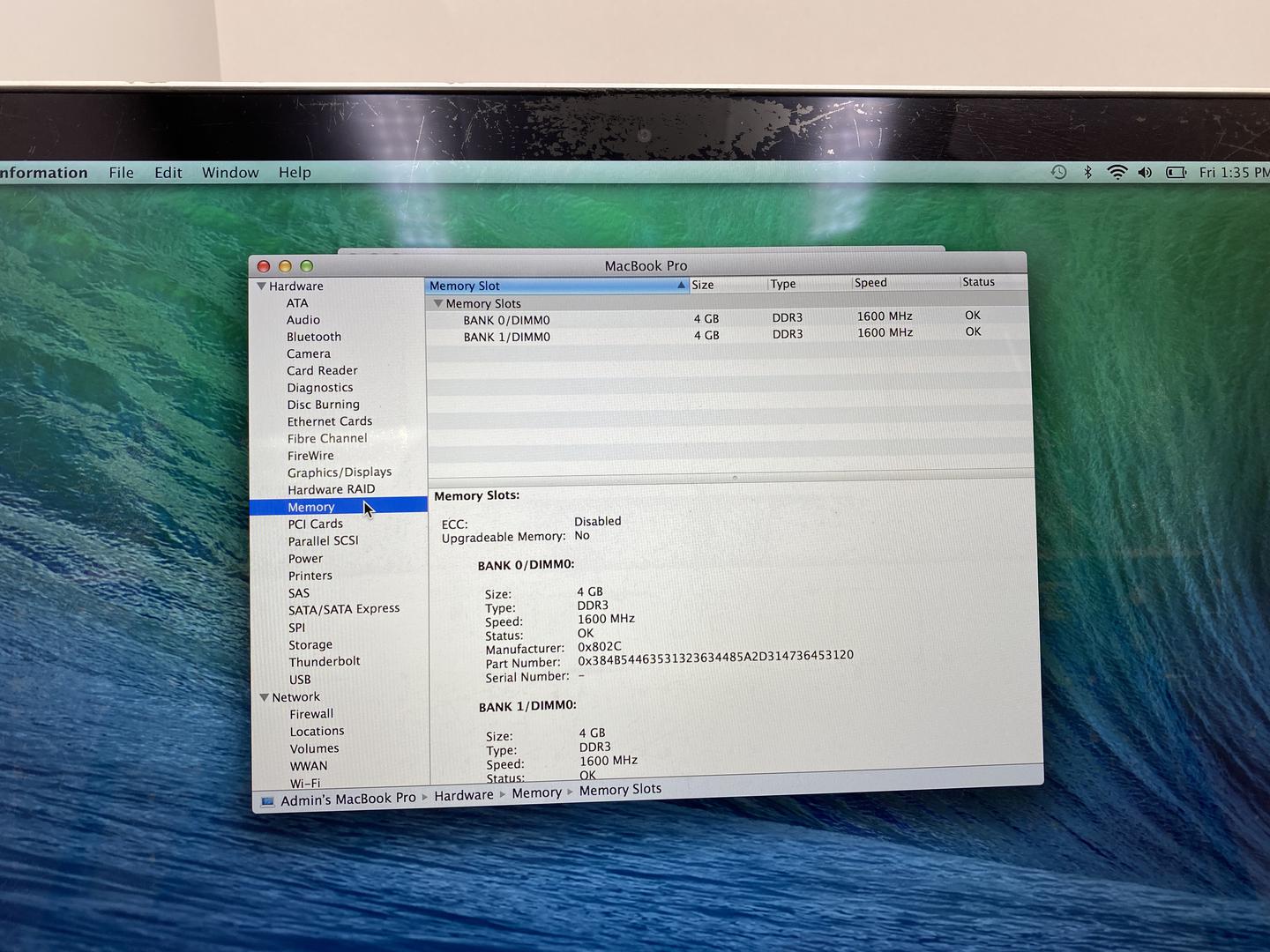This screenshot has width=1270, height=952.
Task: Select SPI in the sidebar
Action: point(297,628)
